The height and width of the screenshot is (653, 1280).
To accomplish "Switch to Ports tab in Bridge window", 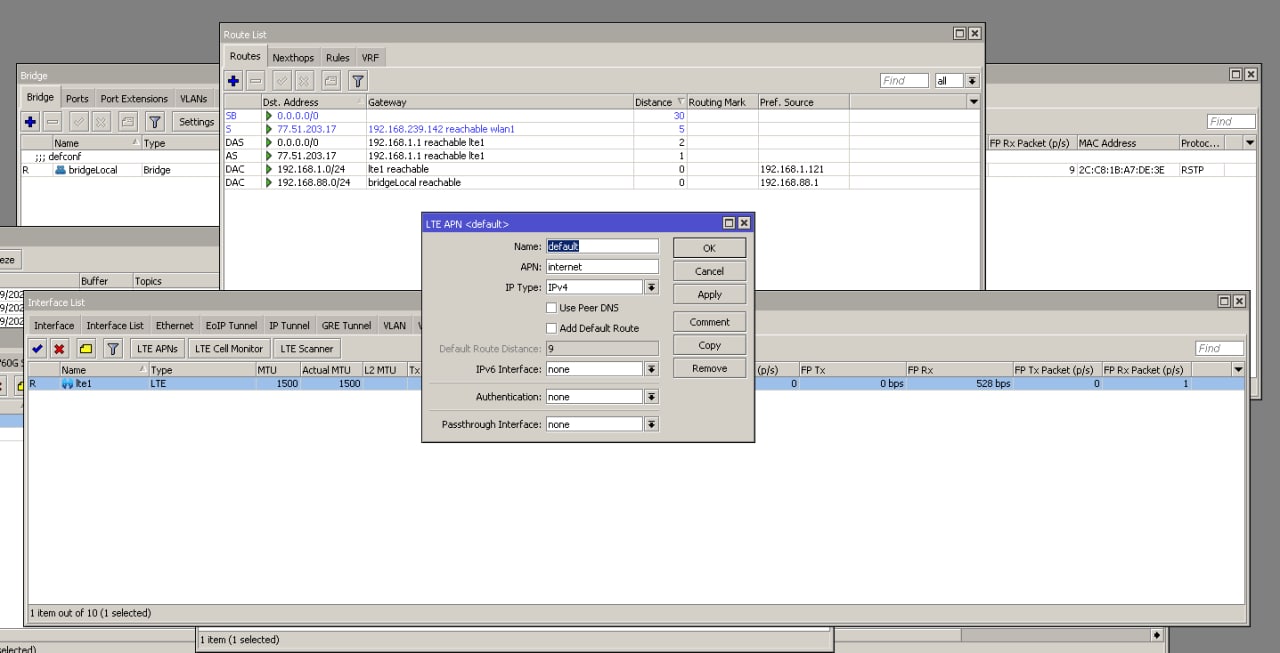I will [x=77, y=99].
